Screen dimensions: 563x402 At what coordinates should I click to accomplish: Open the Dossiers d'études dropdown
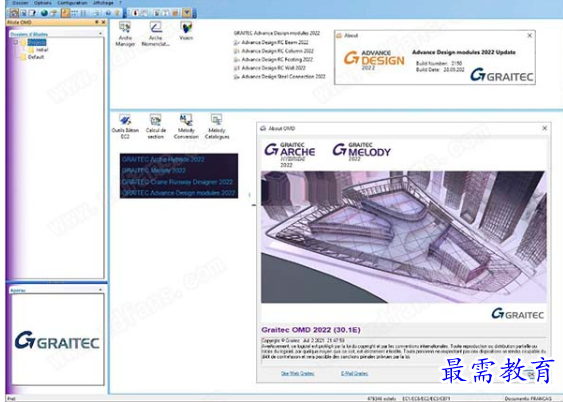pos(100,34)
